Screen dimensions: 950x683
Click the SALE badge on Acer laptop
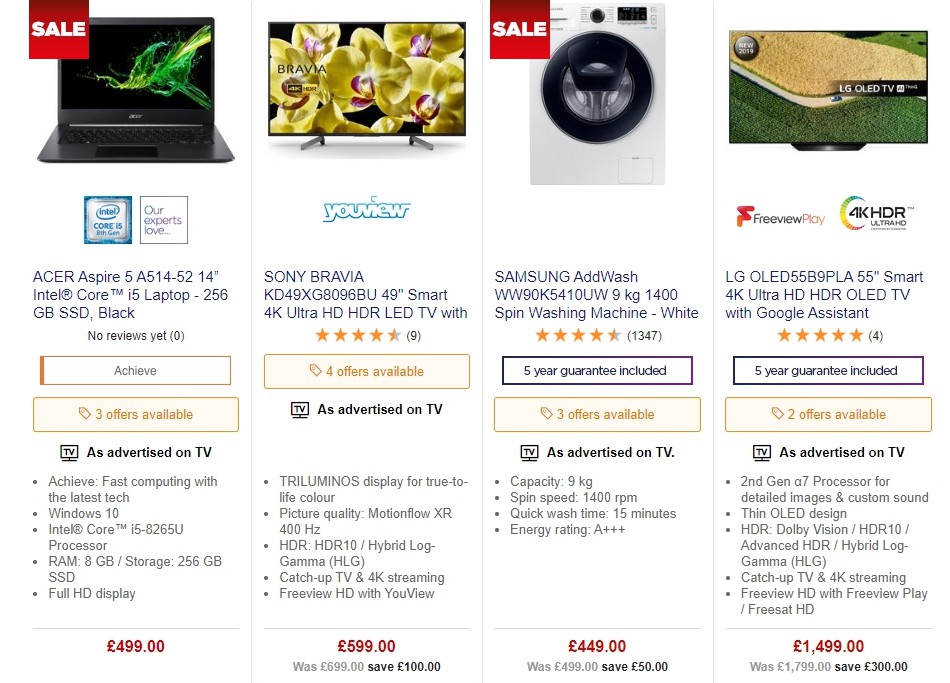(57, 29)
